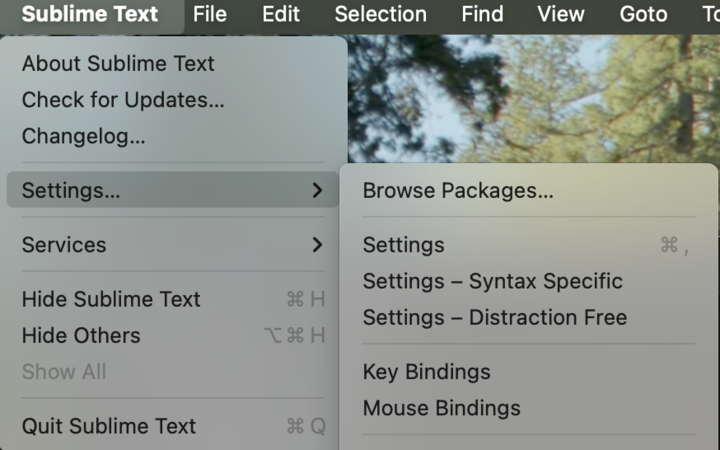The height and width of the screenshot is (450, 720).
Task: Open the View menu
Action: [x=561, y=14]
